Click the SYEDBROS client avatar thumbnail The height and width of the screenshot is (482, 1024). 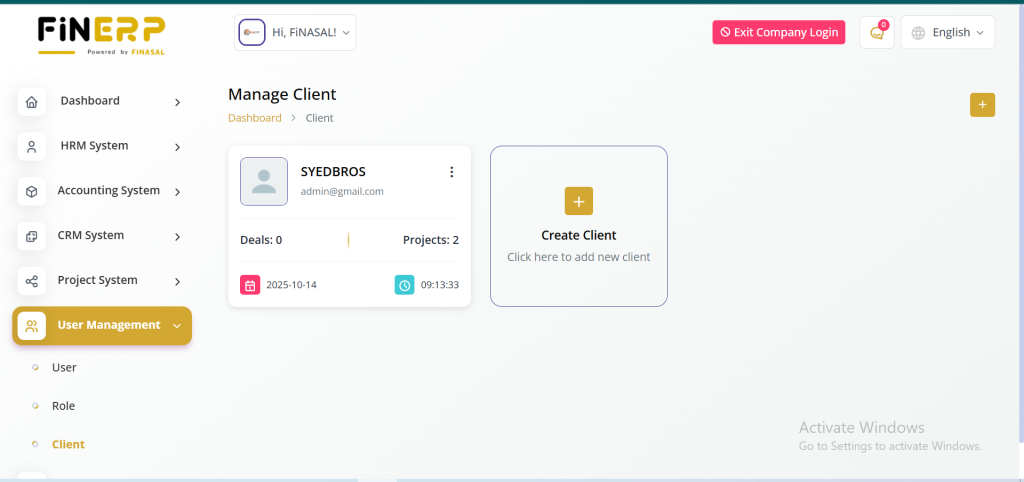pos(264,181)
